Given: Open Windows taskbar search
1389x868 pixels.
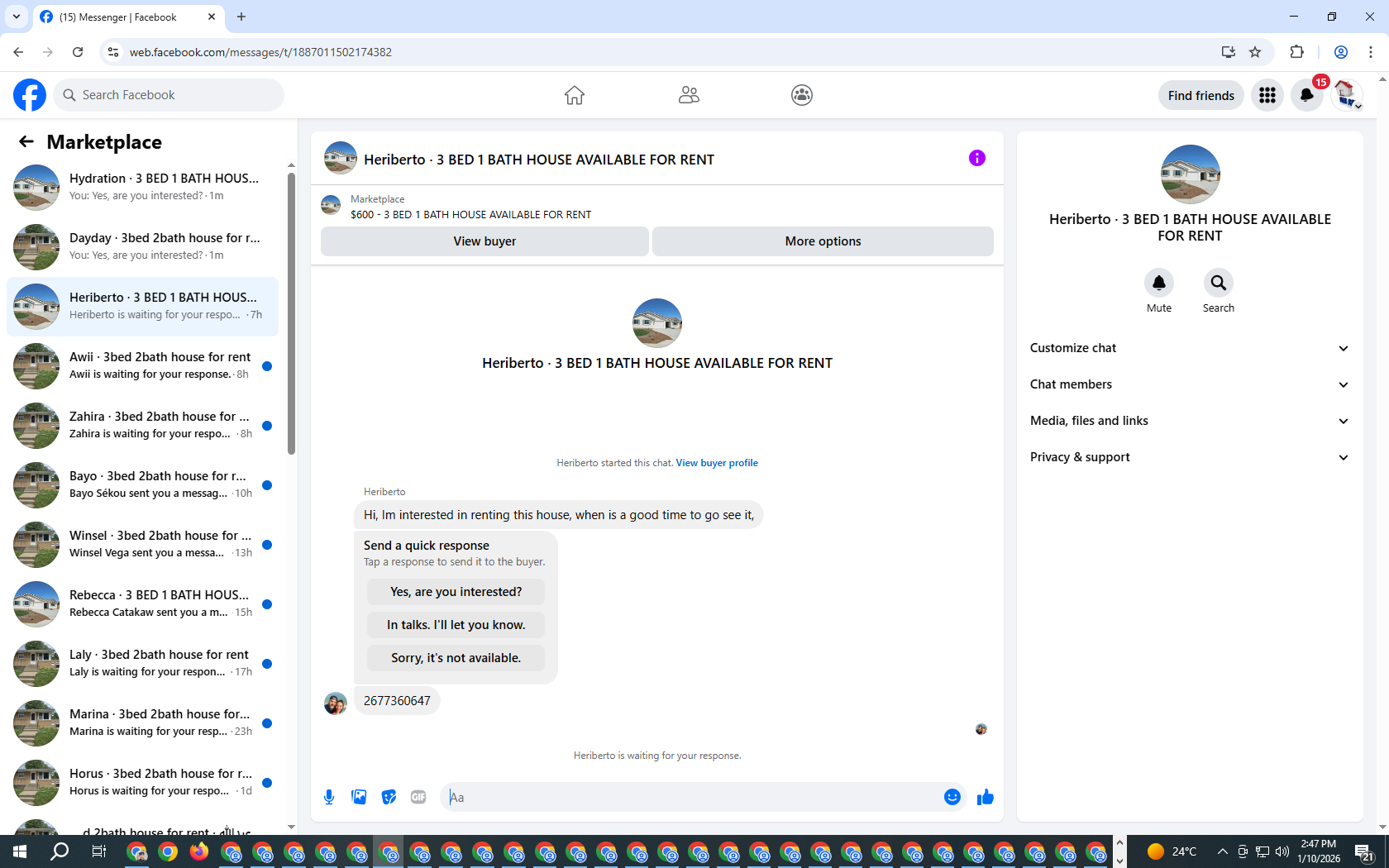Looking at the screenshot, I should pos(60,851).
